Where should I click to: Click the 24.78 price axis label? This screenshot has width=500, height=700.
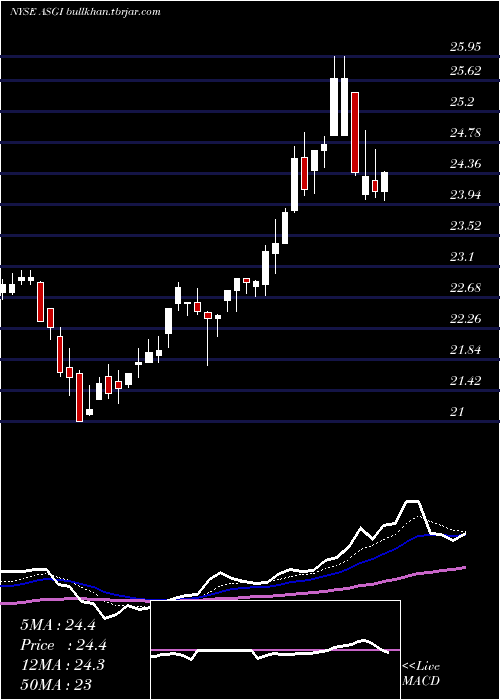point(466,133)
